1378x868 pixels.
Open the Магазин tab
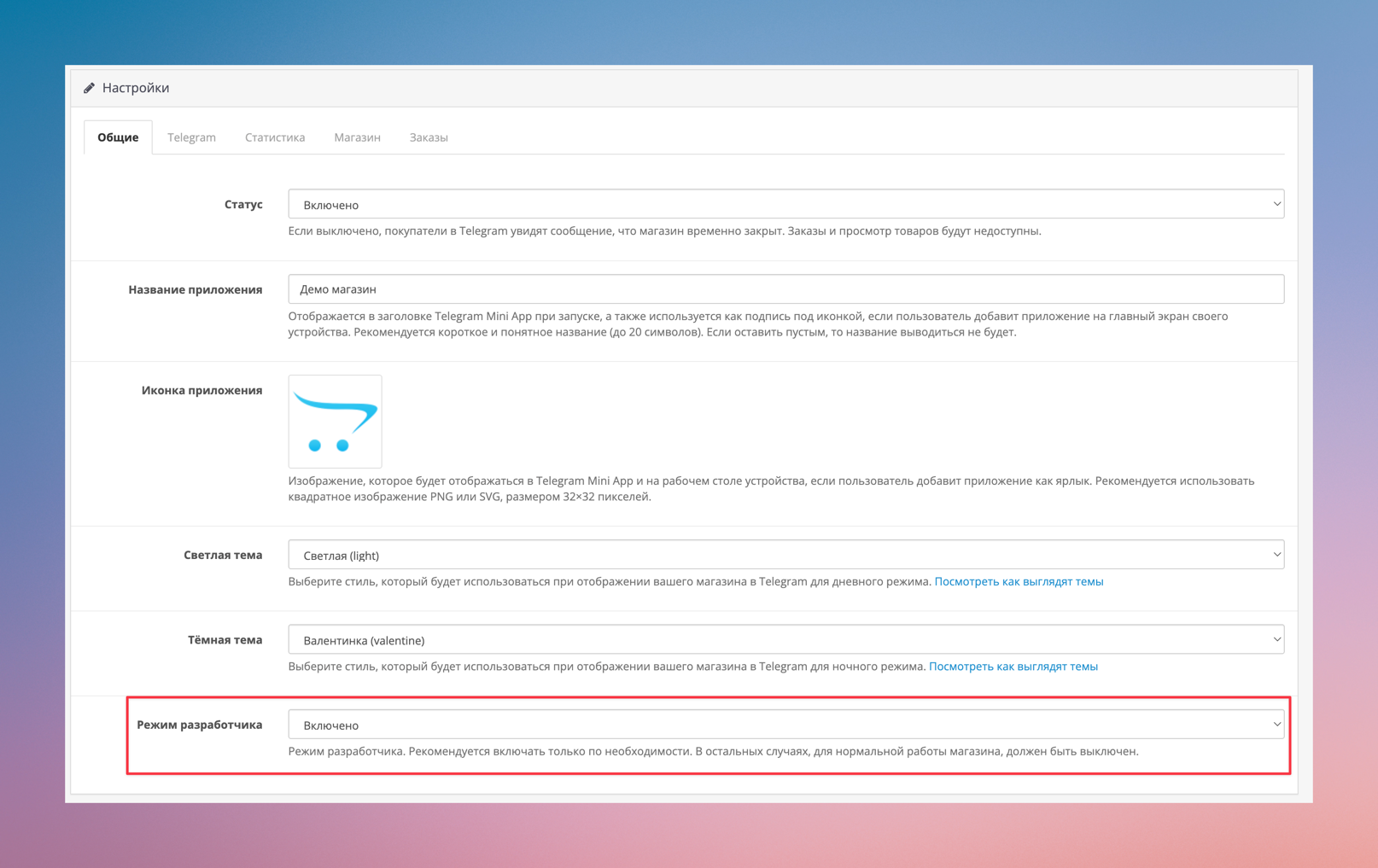point(357,137)
